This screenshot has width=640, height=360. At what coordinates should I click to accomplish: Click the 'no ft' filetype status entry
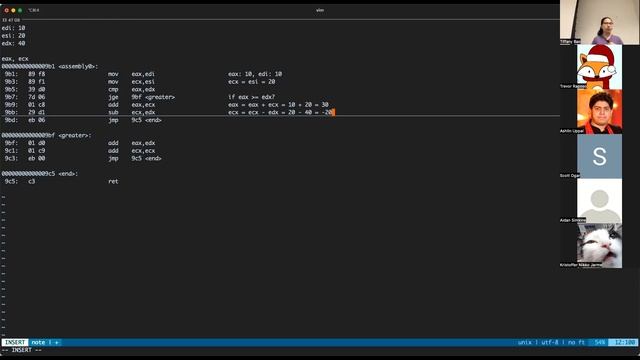[576, 342]
